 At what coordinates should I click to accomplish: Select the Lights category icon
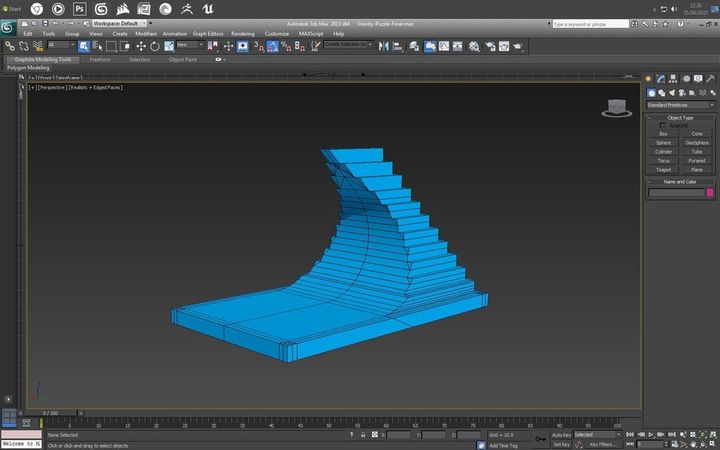(x=673, y=93)
